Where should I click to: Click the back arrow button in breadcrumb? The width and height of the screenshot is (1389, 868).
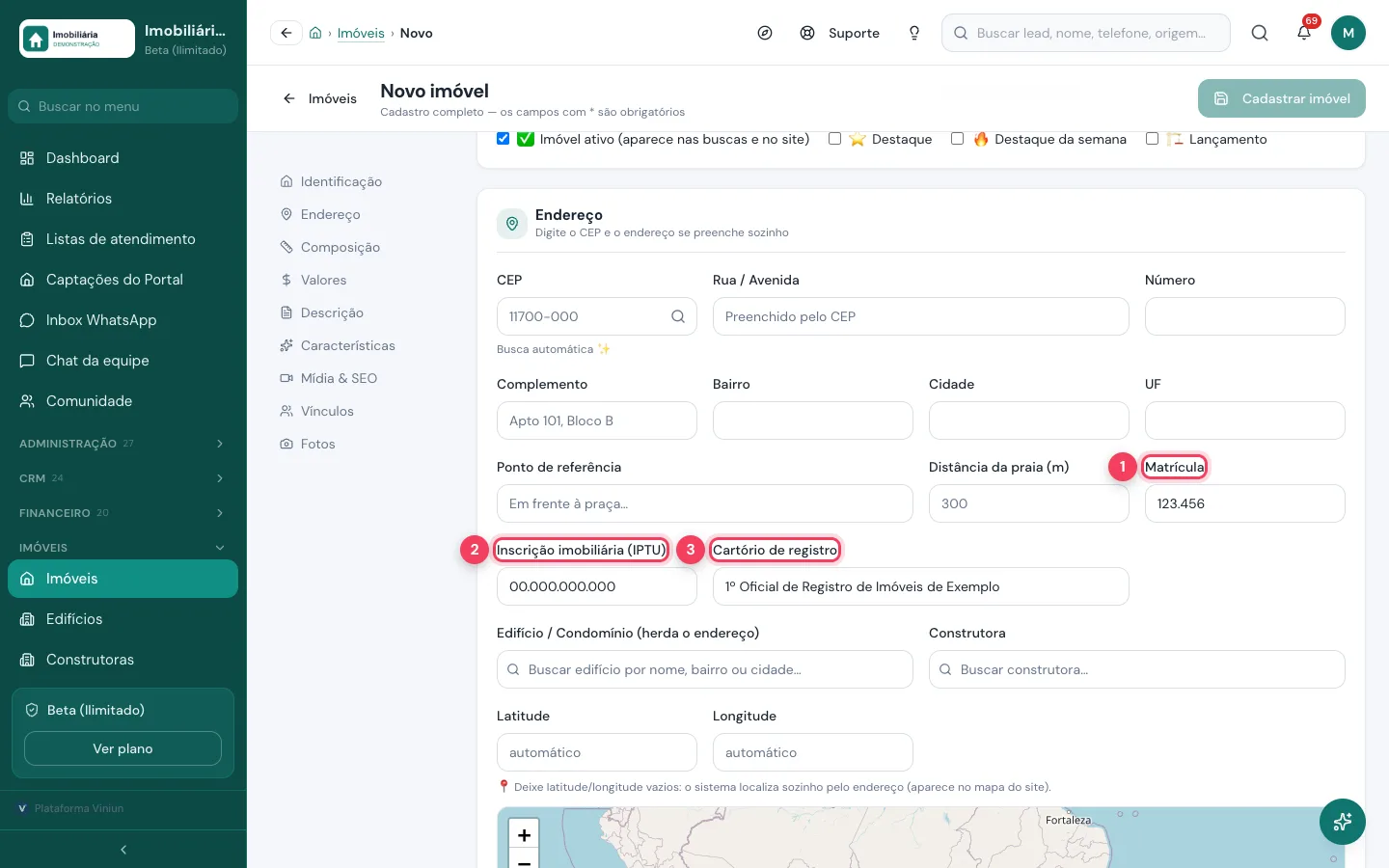point(286,33)
